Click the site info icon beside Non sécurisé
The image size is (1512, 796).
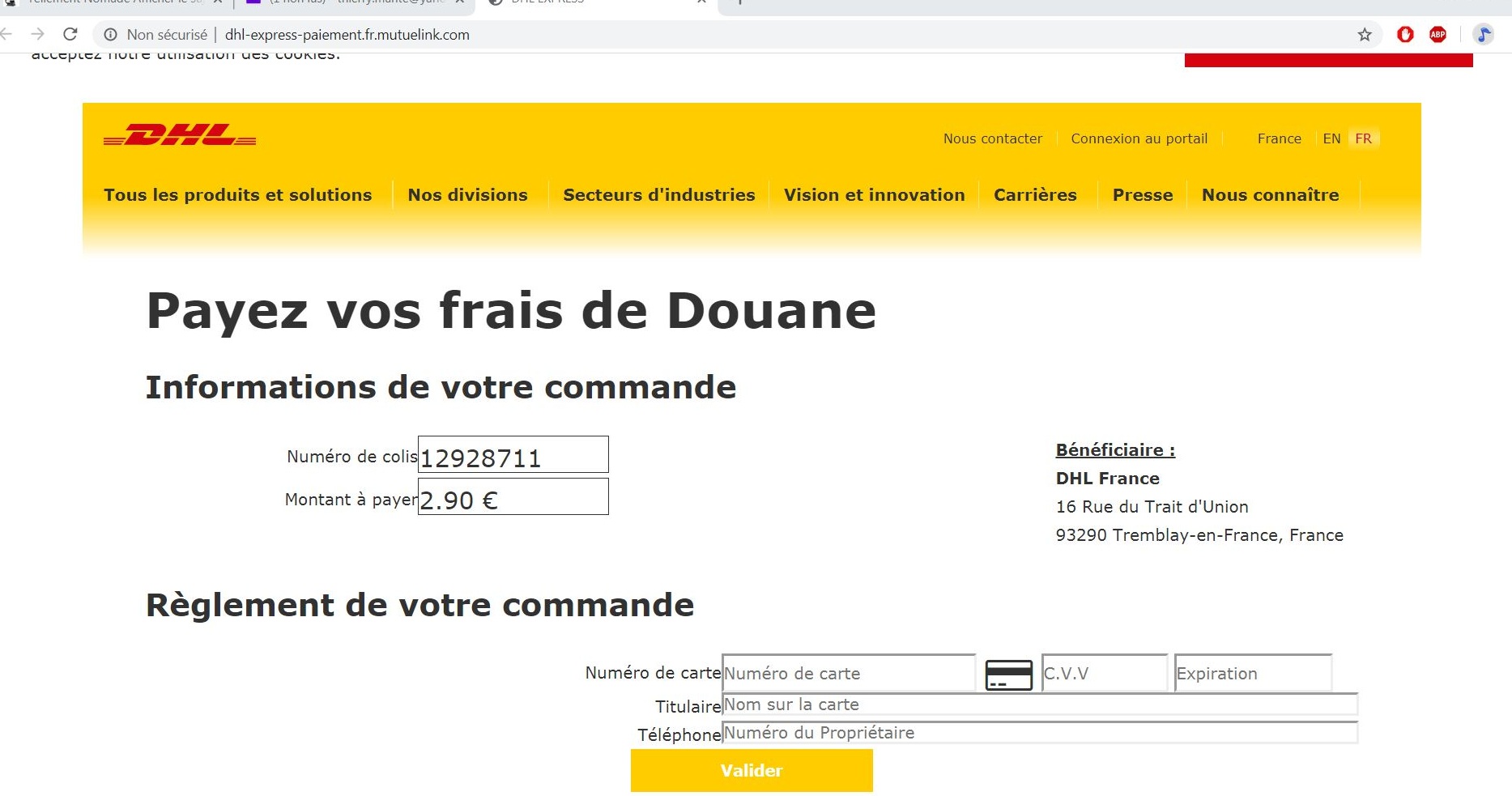111,35
